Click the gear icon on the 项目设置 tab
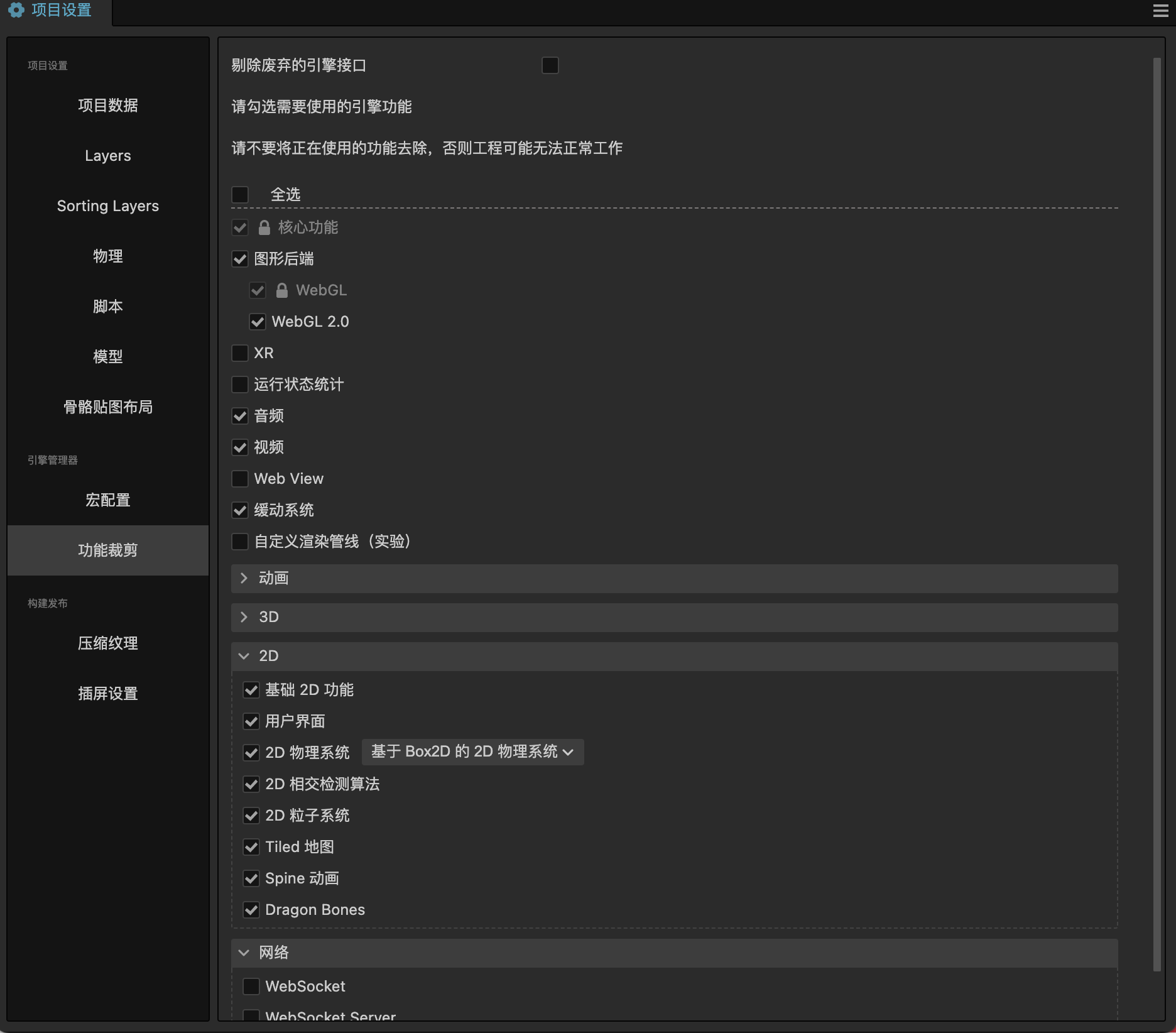1176x1033 pixels. click(x=17, y=10)
